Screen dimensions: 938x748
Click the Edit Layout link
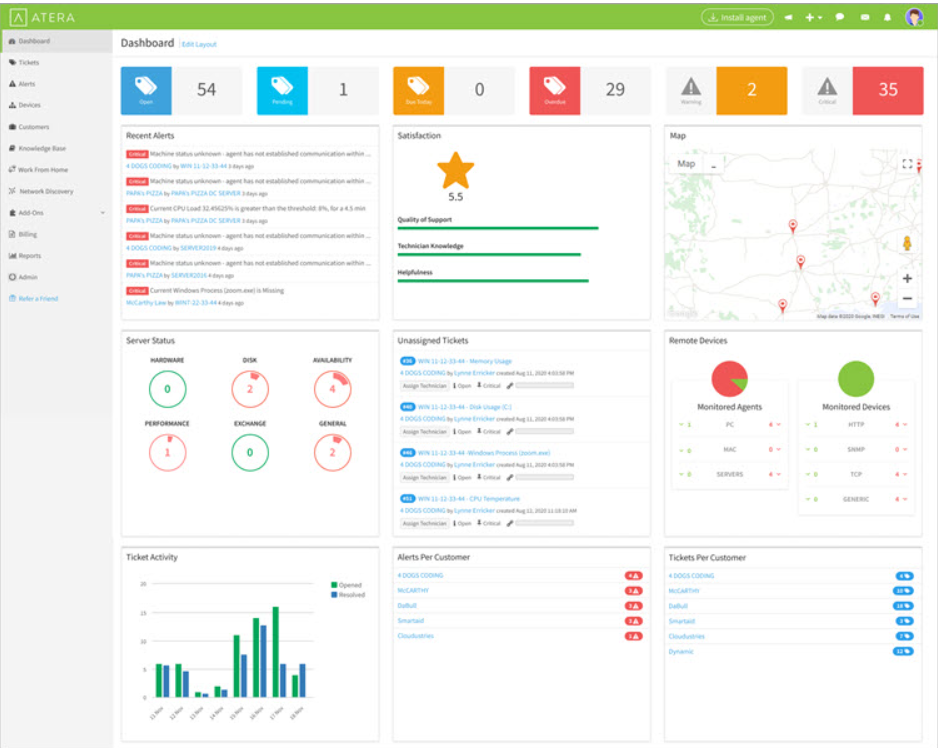tap(199, 44)
